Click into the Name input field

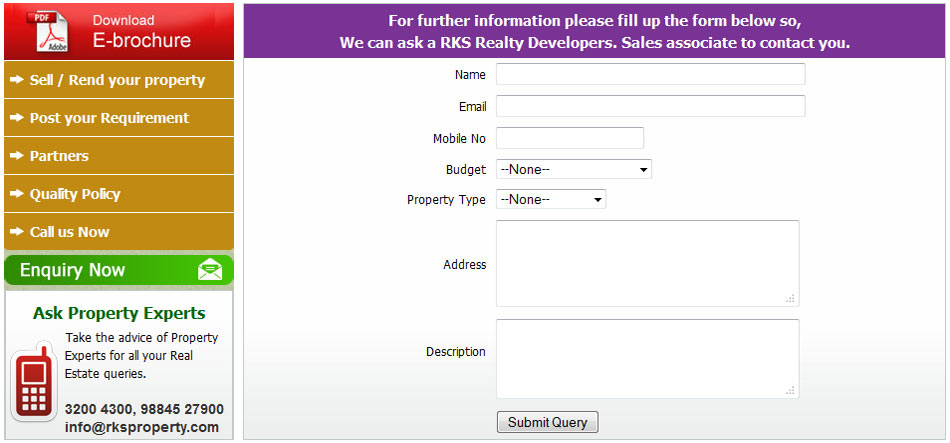pos(651,74)
